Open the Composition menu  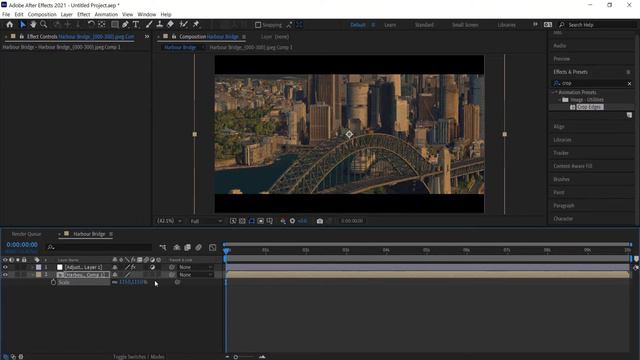click(x=42, y=14)
